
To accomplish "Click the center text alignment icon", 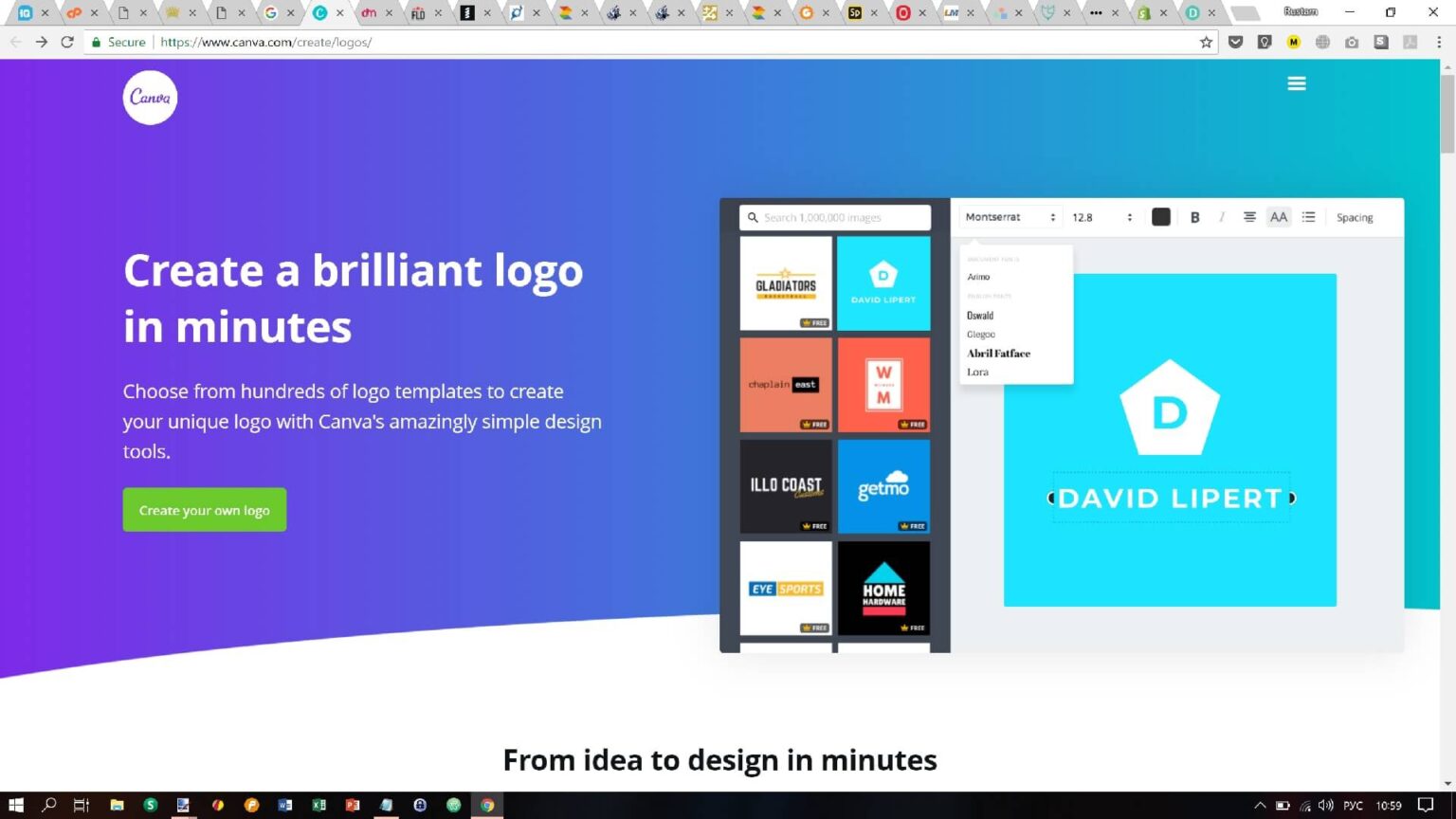I will [x=1249, y=217].
